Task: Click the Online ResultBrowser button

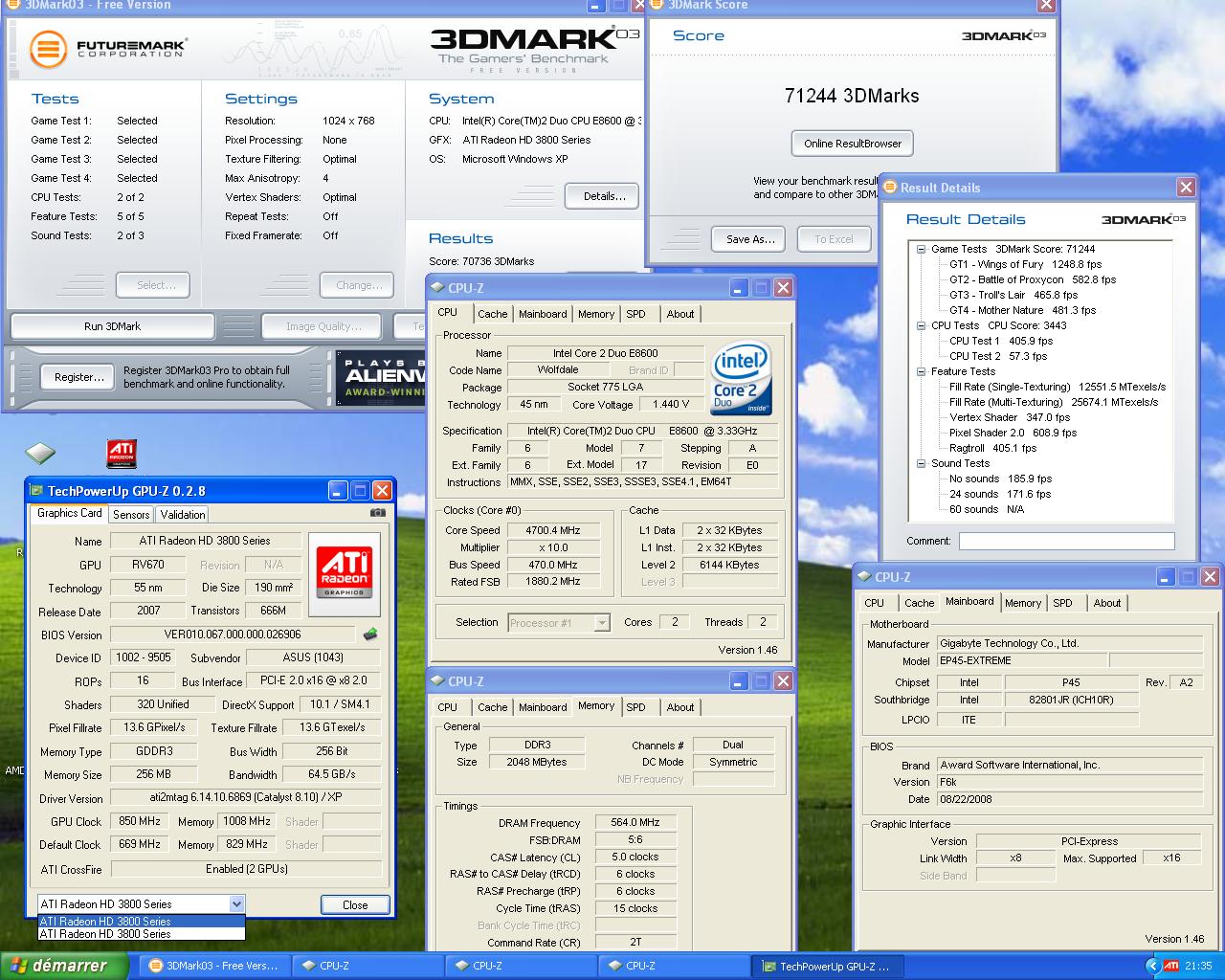Action: tap(853, 144)
